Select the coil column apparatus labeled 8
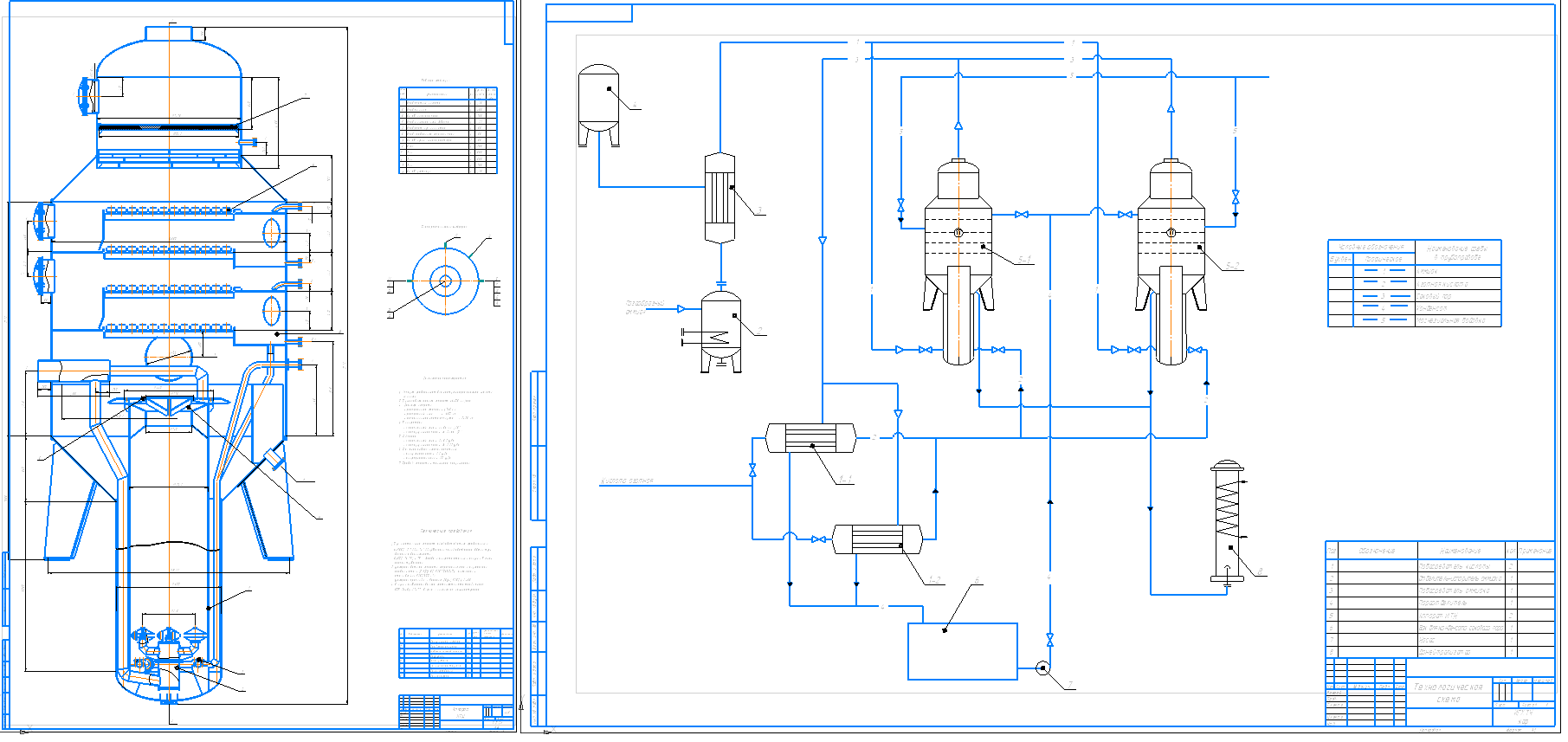This screenshot has height=742, width=1568. pyautogui.click(x=1227, y=522)
